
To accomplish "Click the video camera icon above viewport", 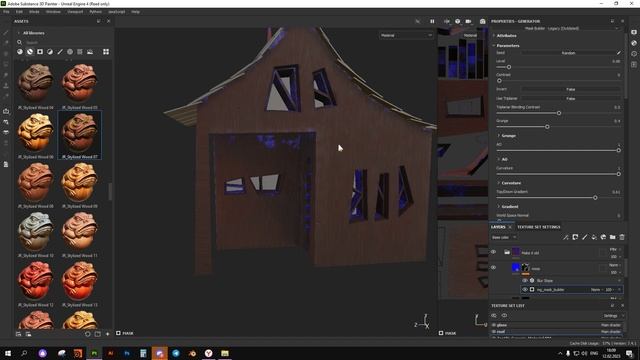I will [x=469, y=21].
